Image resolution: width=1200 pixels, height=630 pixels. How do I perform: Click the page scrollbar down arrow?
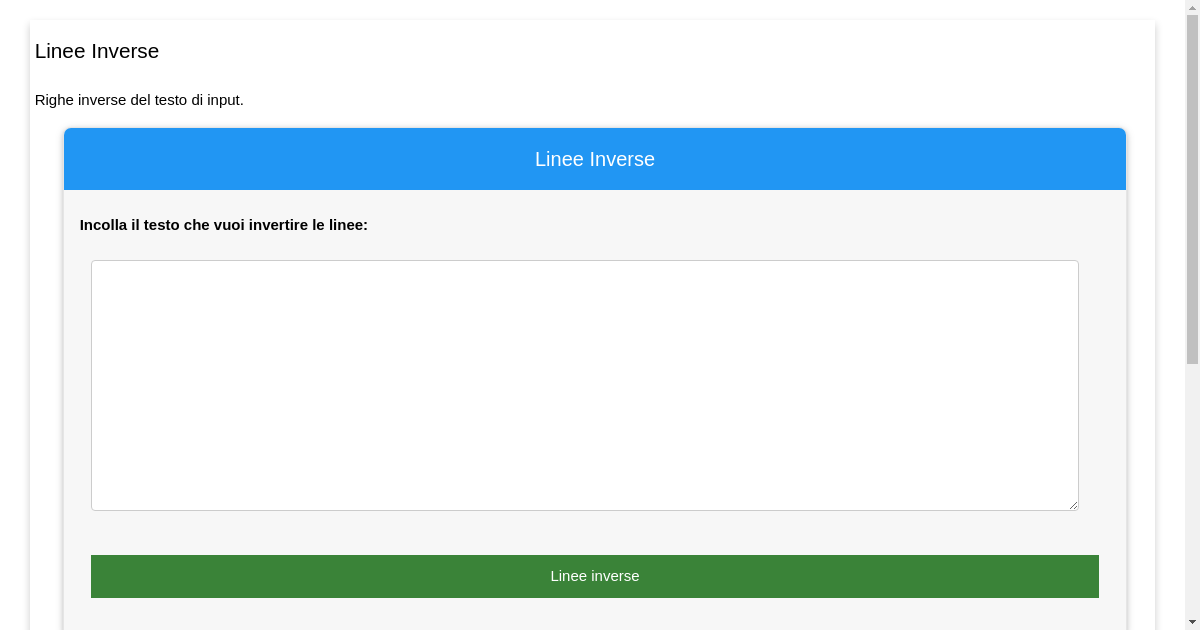pos(1192,622)
